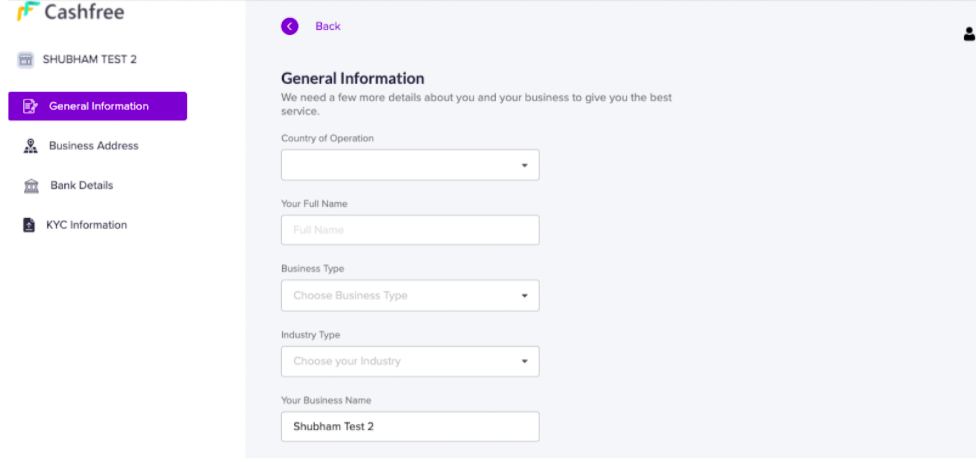This screenshot has height=462, width=976.
Task: Click the store icon beside SHUBHAM TEST 2
Action: [x=26, y=60]
